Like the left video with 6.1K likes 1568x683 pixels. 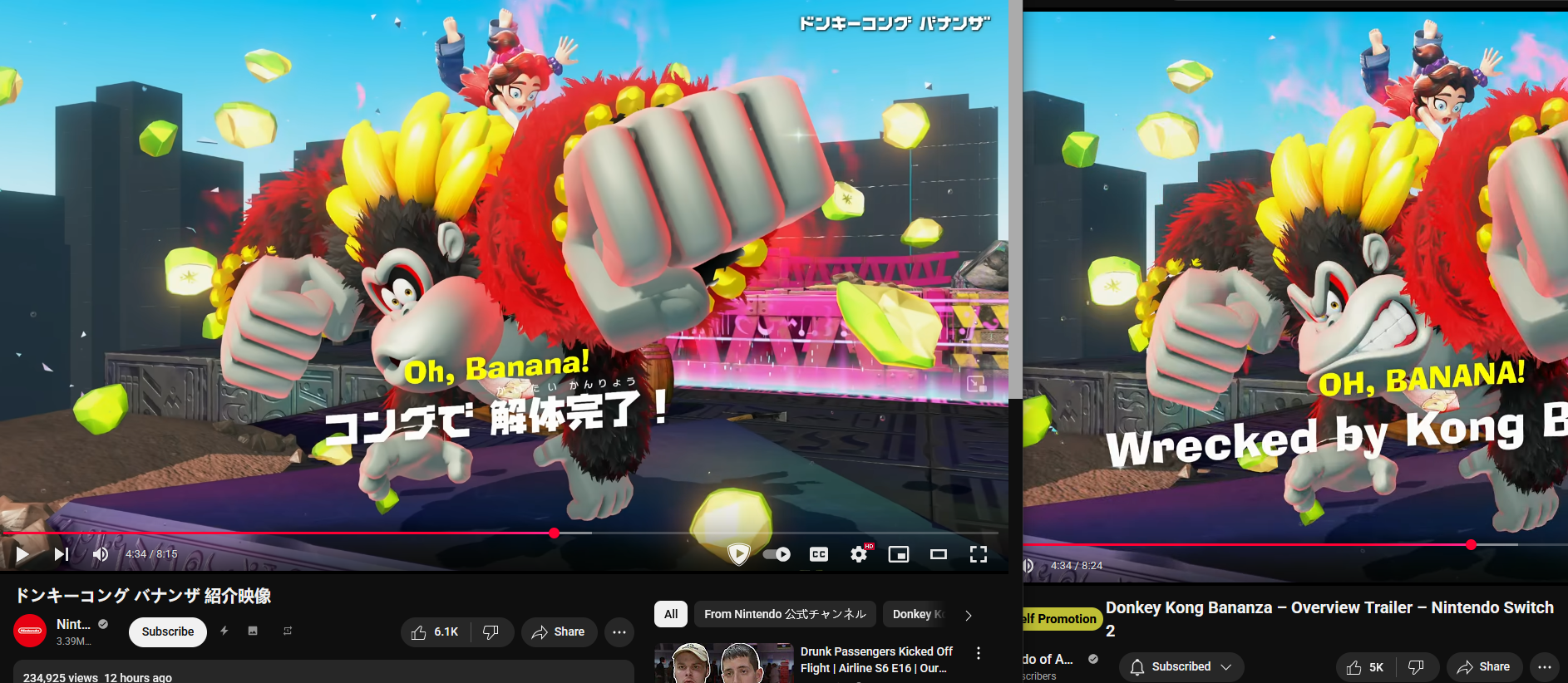436,632
